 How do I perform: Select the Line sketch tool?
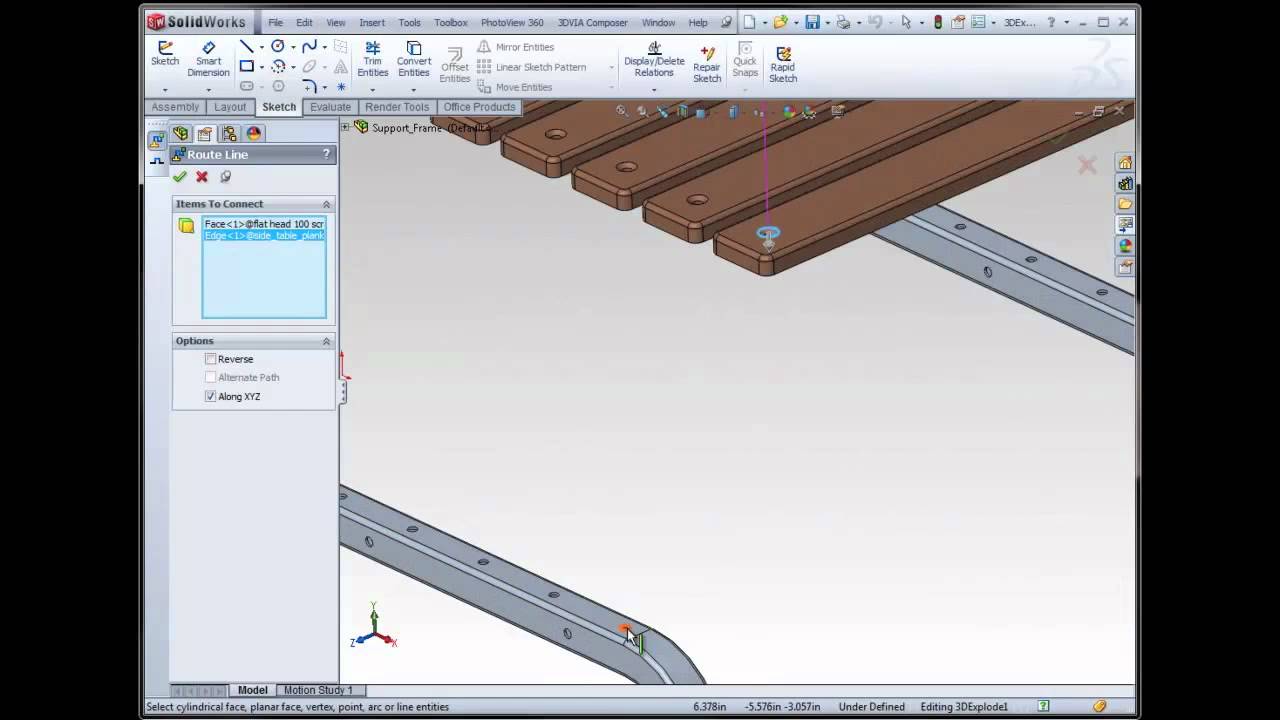246,47
